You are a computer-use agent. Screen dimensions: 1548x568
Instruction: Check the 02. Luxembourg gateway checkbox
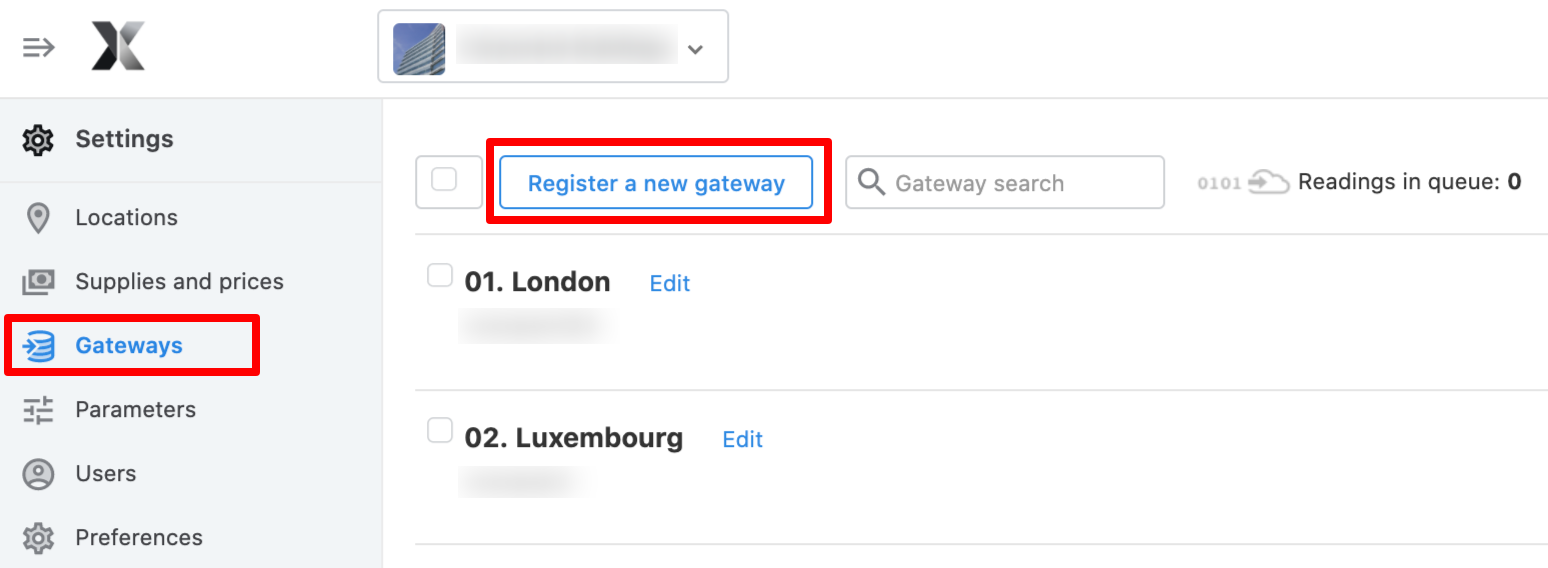coord(440,431)
